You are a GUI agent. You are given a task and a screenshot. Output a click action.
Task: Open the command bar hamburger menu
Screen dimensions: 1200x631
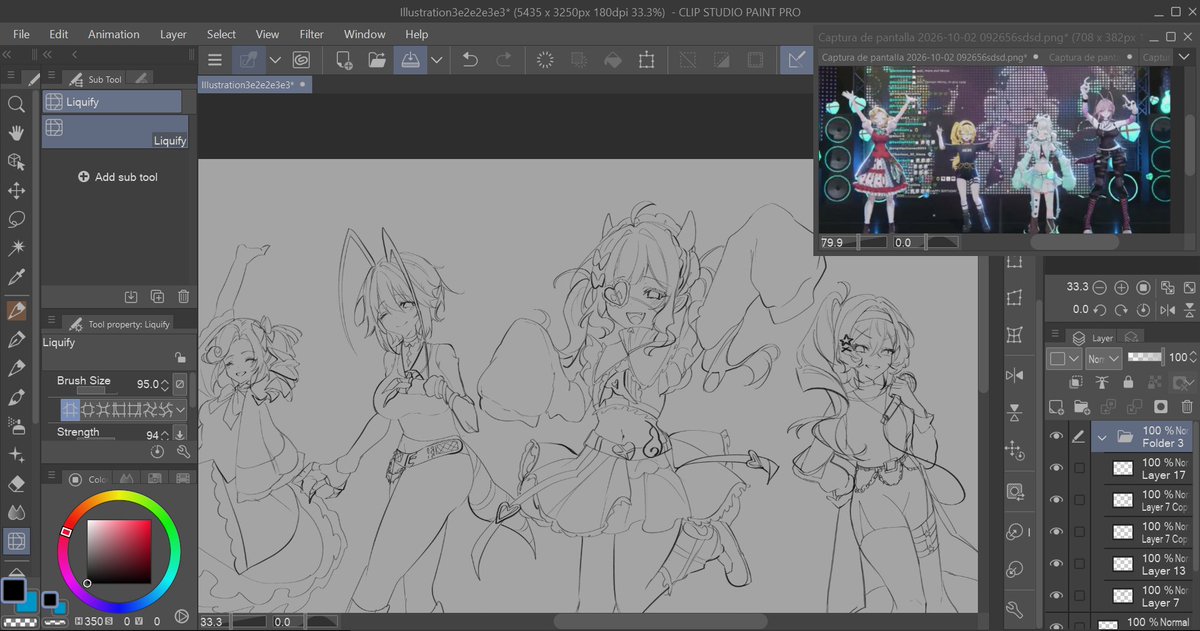click(x=214, y=60)
